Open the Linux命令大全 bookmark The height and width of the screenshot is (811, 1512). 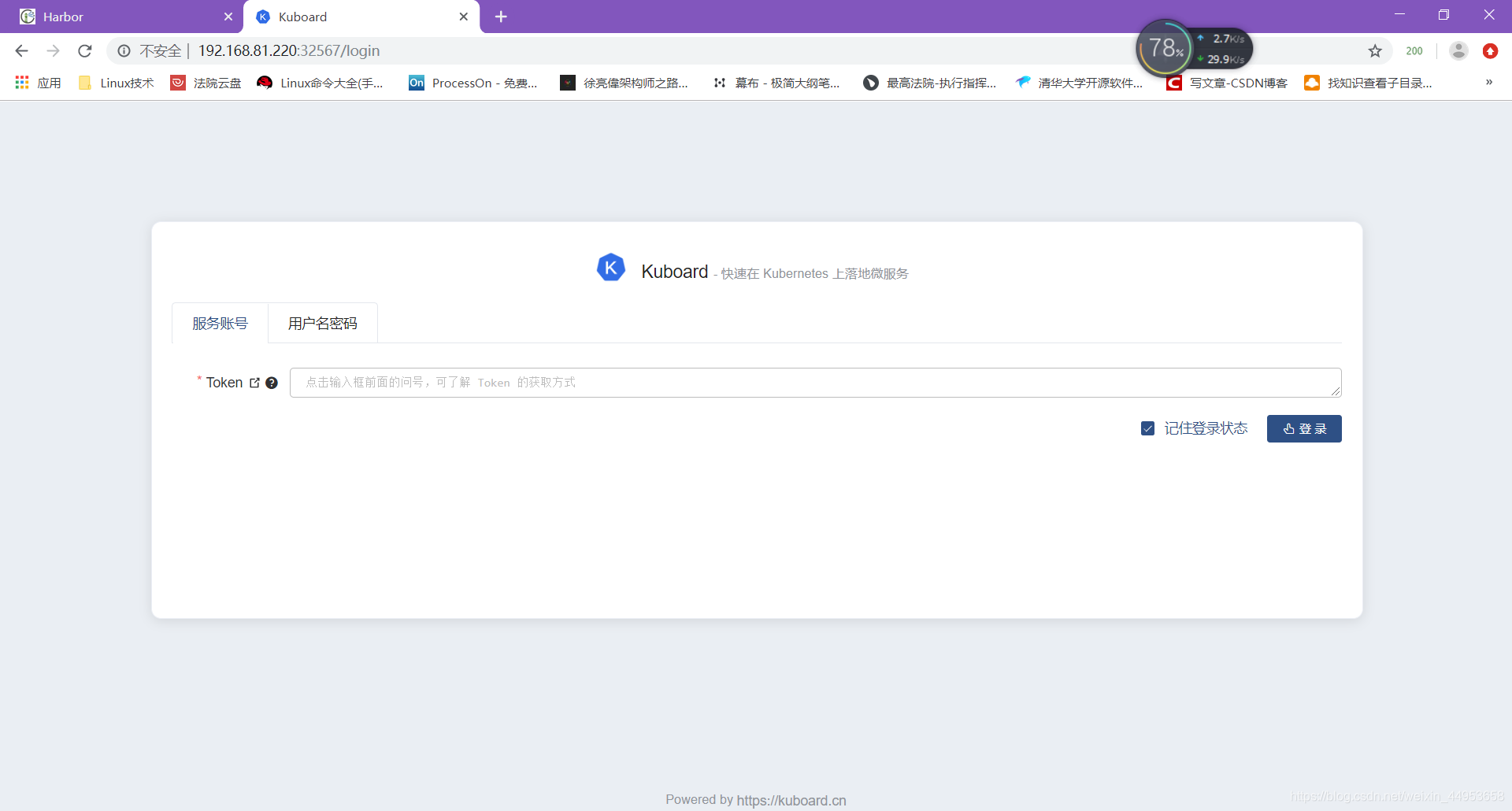point(321,83)
